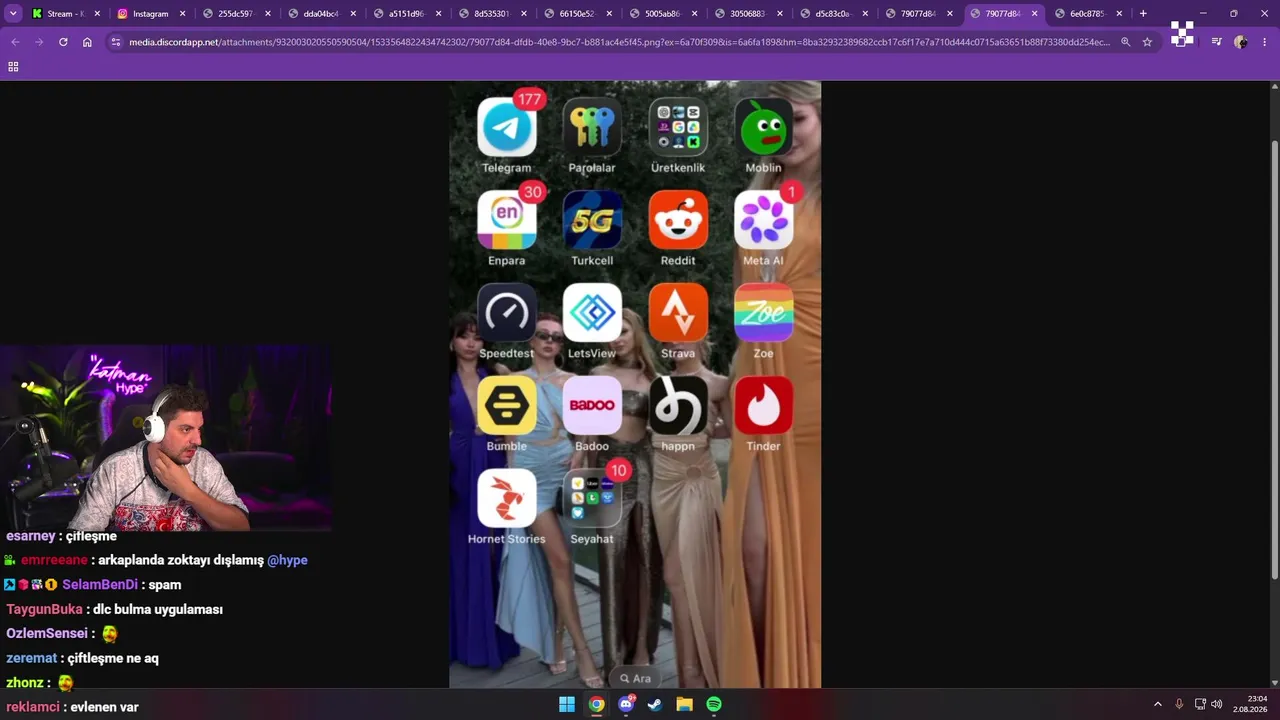Open the Parolalar passwords app icon
Image resolution: width=1280 pixels, height=720 pixels.
tap(592, 127)
